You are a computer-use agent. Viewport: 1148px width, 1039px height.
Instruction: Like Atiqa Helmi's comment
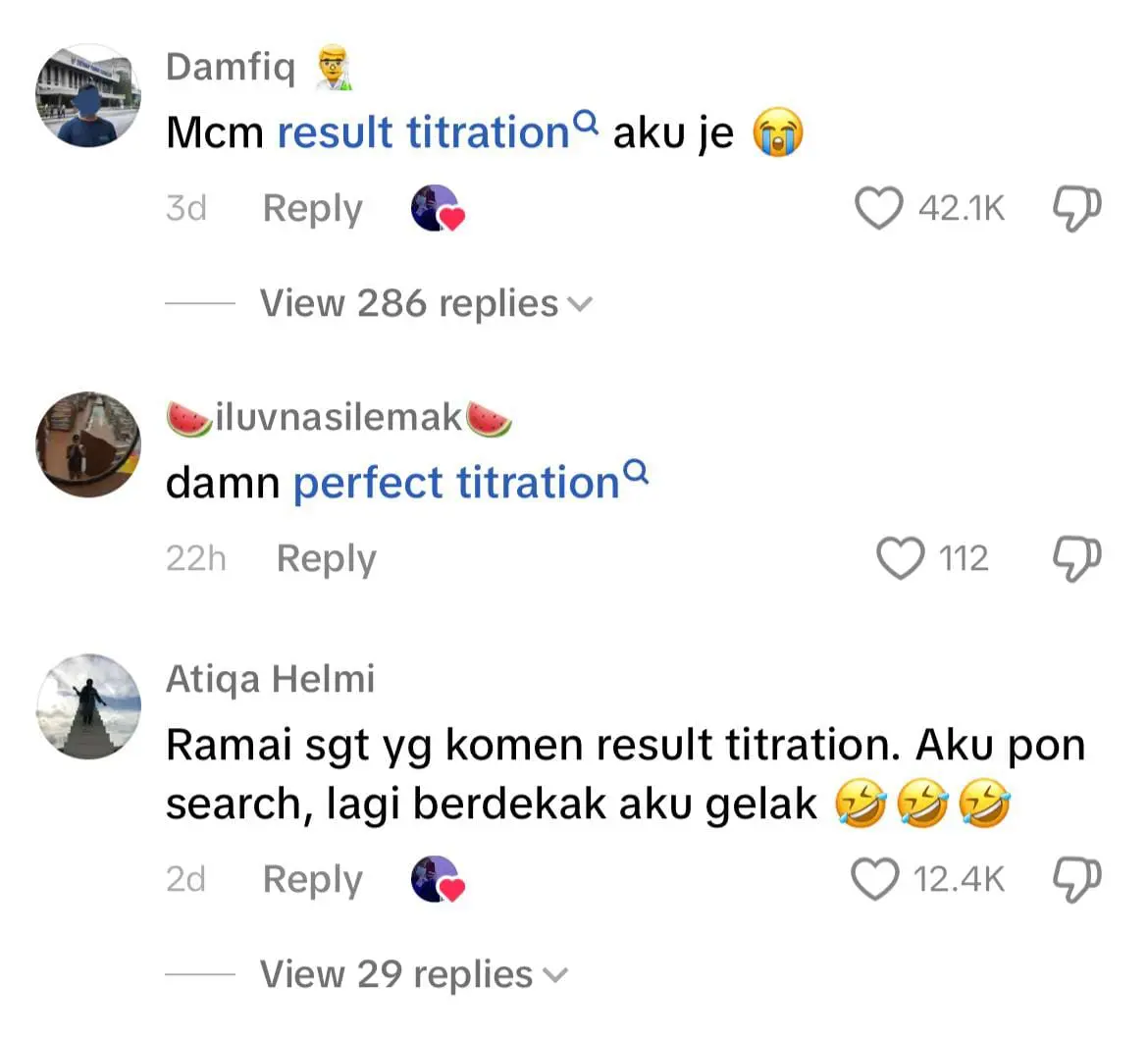pos(874,879)
